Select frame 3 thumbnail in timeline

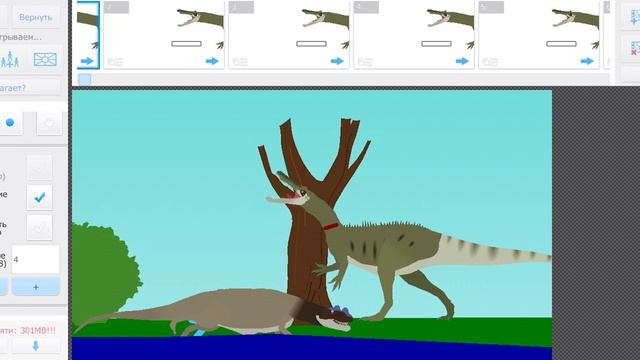289,35
